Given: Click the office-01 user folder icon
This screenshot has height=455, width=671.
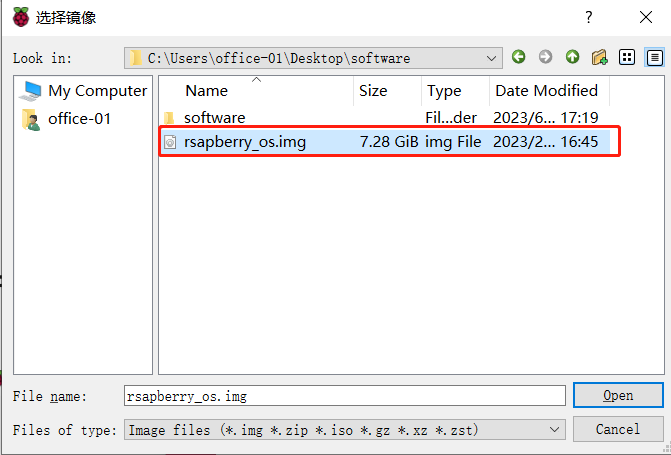Looking at the screenshot, I should tap(31, 119).
